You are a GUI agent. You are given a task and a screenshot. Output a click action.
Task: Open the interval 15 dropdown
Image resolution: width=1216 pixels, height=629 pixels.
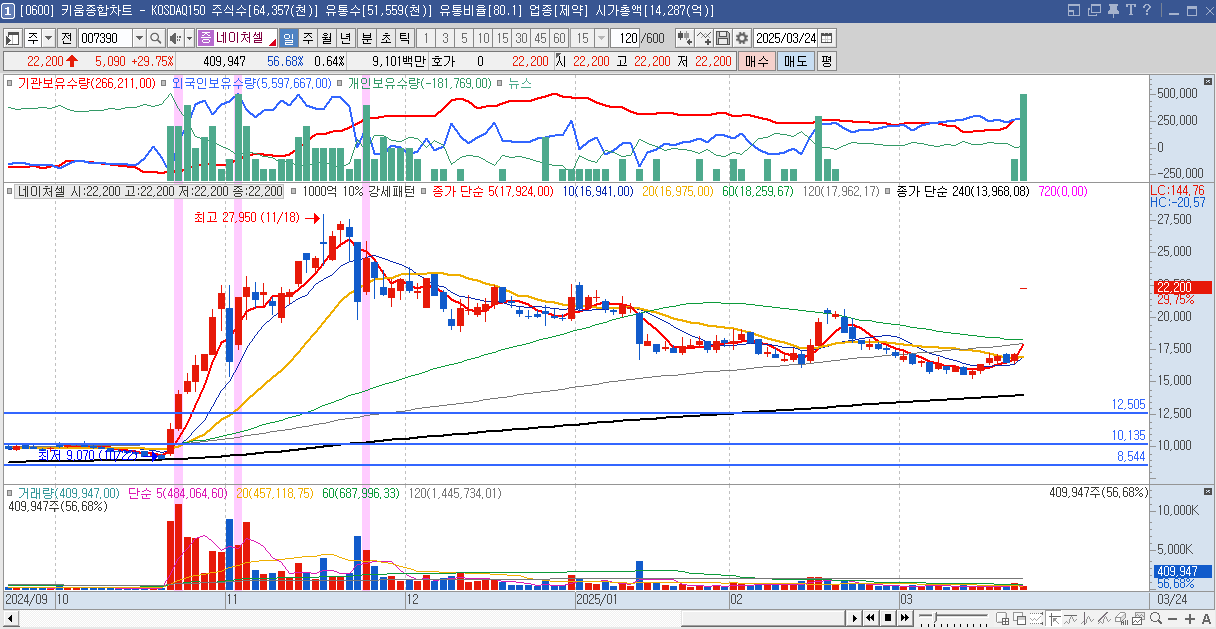(x=601, y=38)
